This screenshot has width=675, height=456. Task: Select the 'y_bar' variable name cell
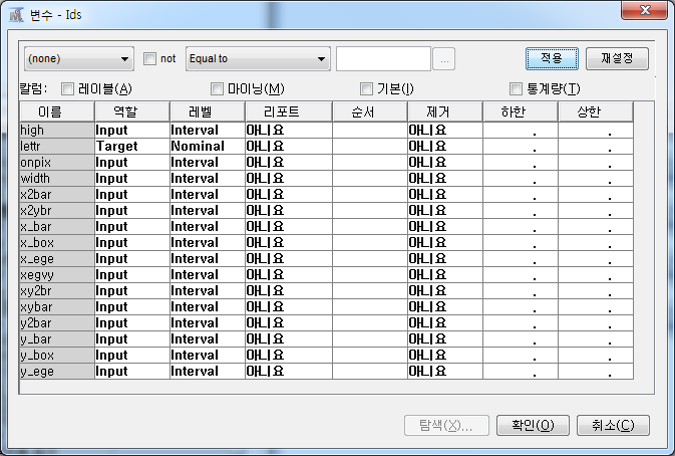[x=57, y=339]
